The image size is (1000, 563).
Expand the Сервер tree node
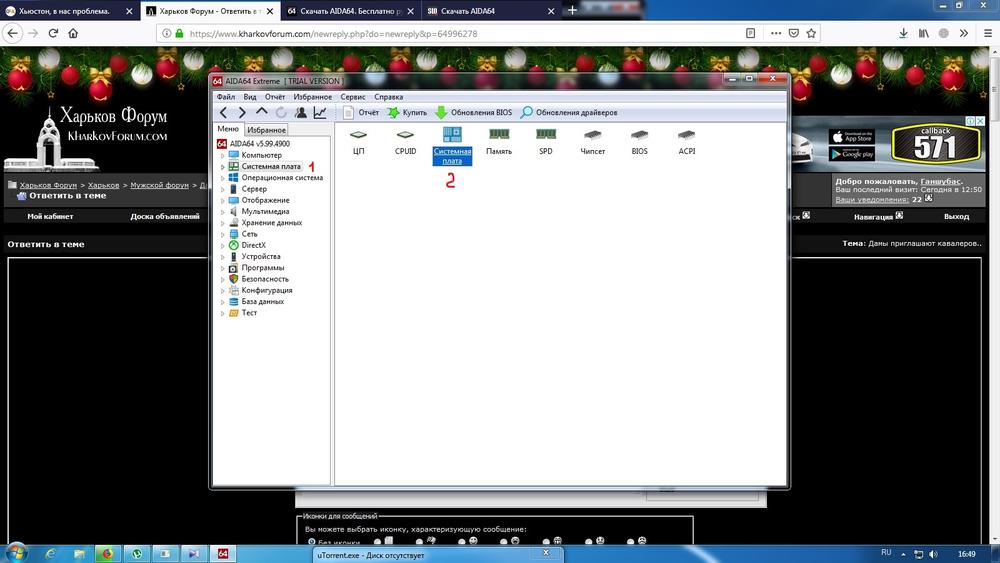(223, 189)
